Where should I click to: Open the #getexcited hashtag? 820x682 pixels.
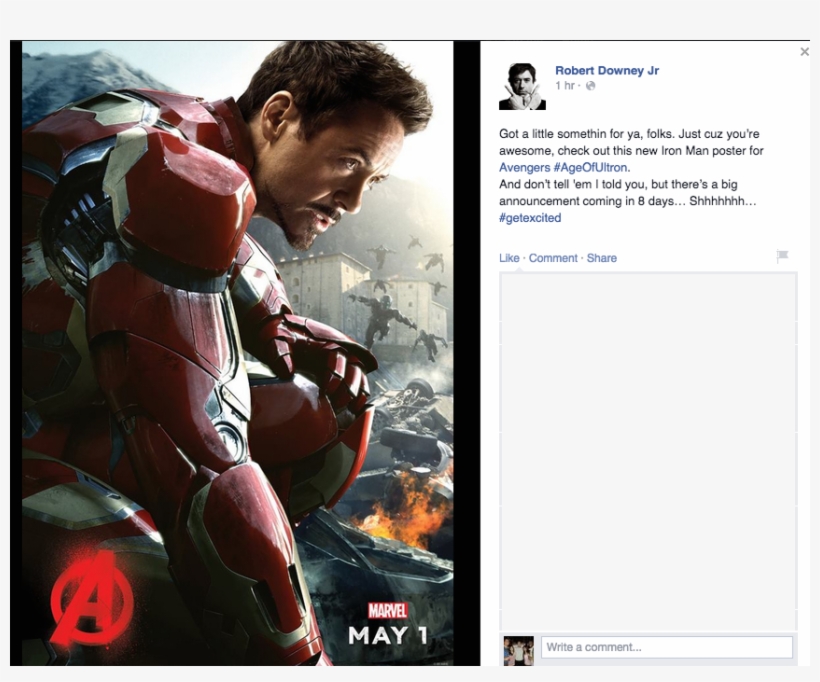click(x=530, y=218)
